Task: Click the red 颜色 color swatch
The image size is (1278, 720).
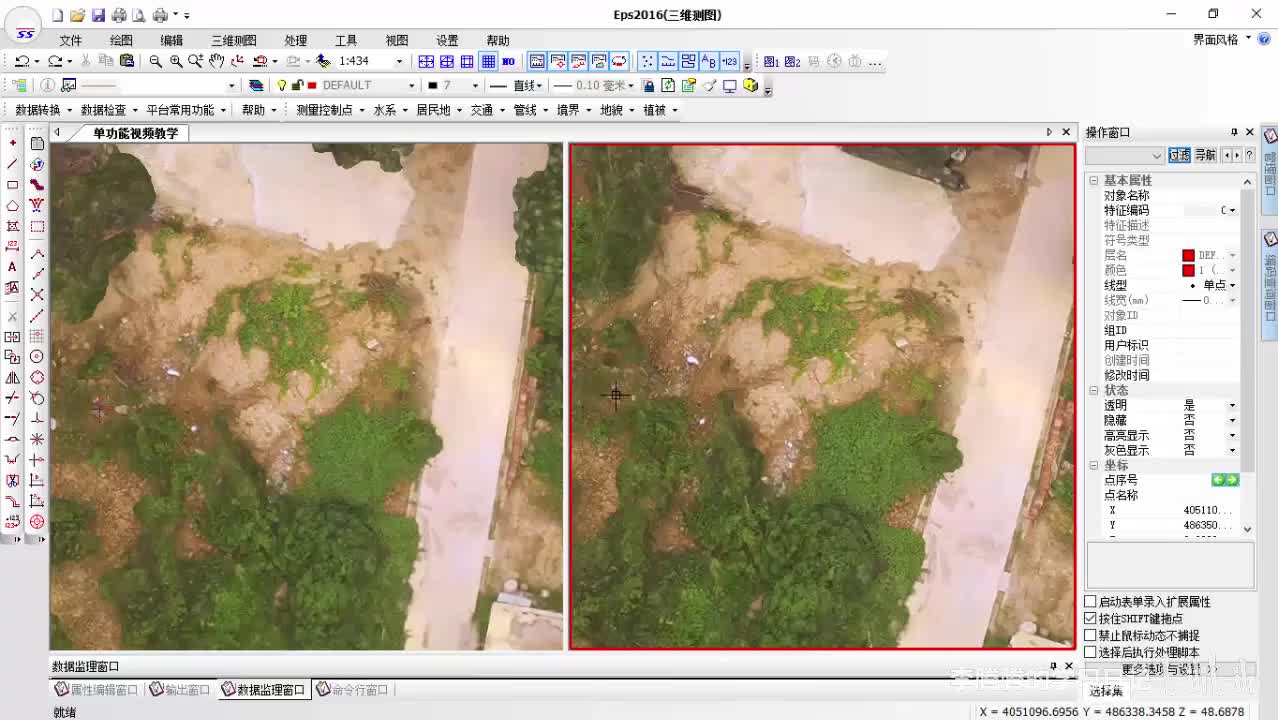Action: 1188,270
